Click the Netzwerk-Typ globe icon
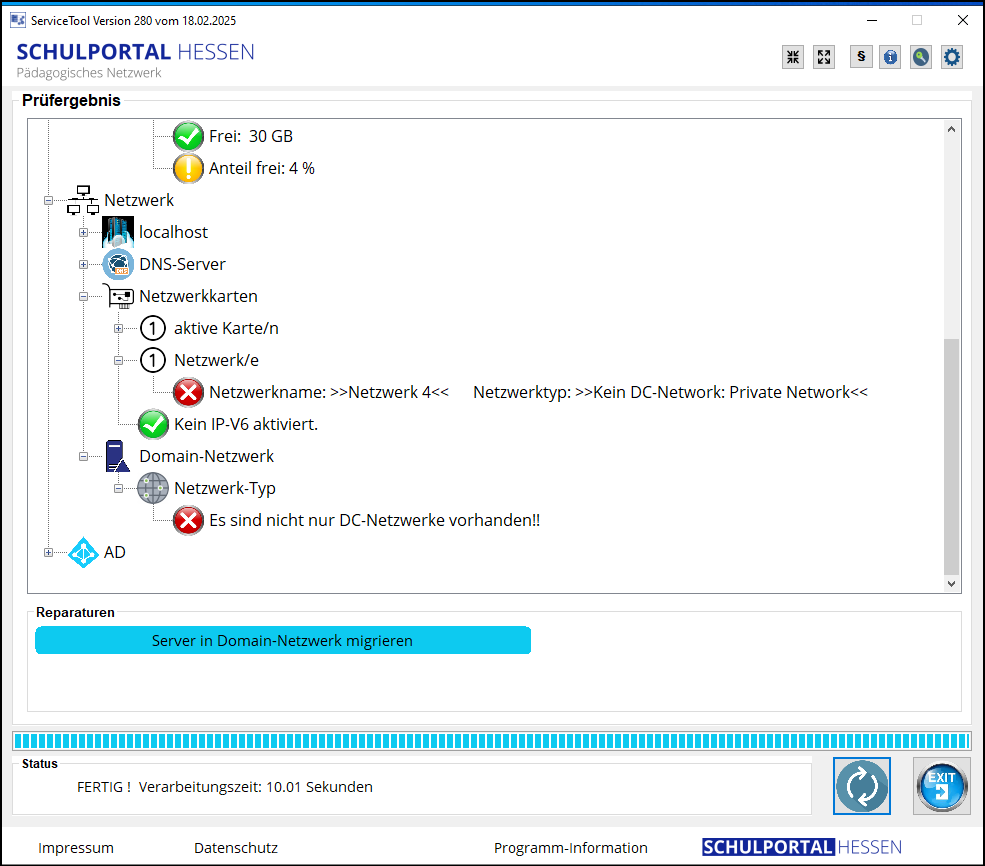985x866 pixels. click(x=153, y=488)
